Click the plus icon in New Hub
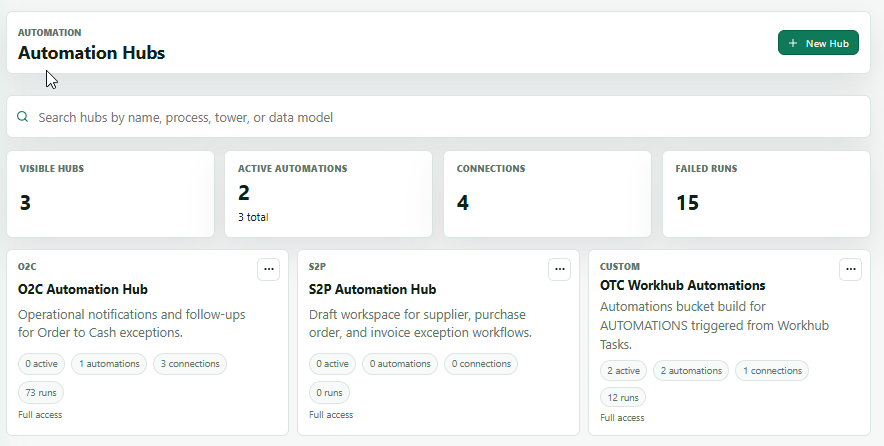 point(793,43)
